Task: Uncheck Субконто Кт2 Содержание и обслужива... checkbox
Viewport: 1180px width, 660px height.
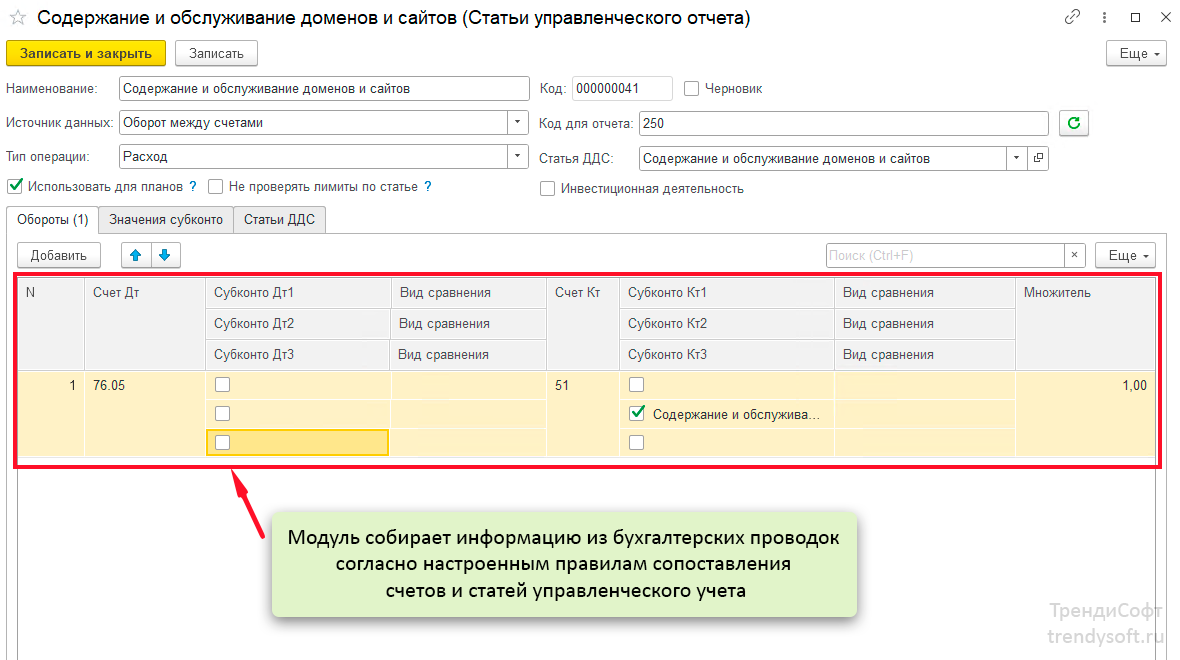Action: tap(637, 413)
